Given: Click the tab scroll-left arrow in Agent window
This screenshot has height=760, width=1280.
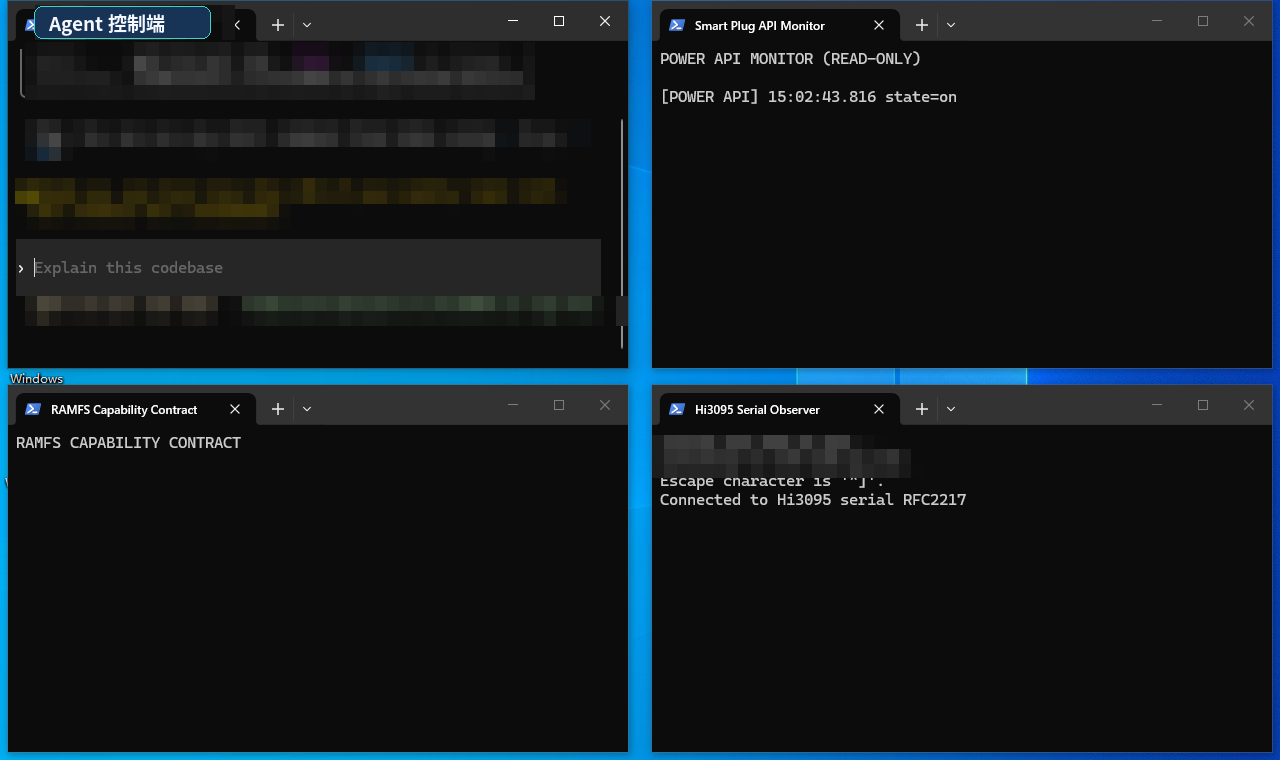Looking at the screenshot, I should [237, 25].
